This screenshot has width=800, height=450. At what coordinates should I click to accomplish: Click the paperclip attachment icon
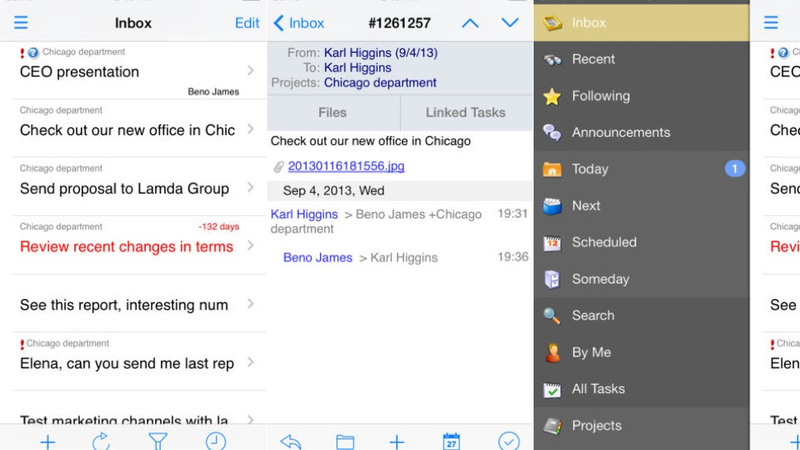coord(278,167)
